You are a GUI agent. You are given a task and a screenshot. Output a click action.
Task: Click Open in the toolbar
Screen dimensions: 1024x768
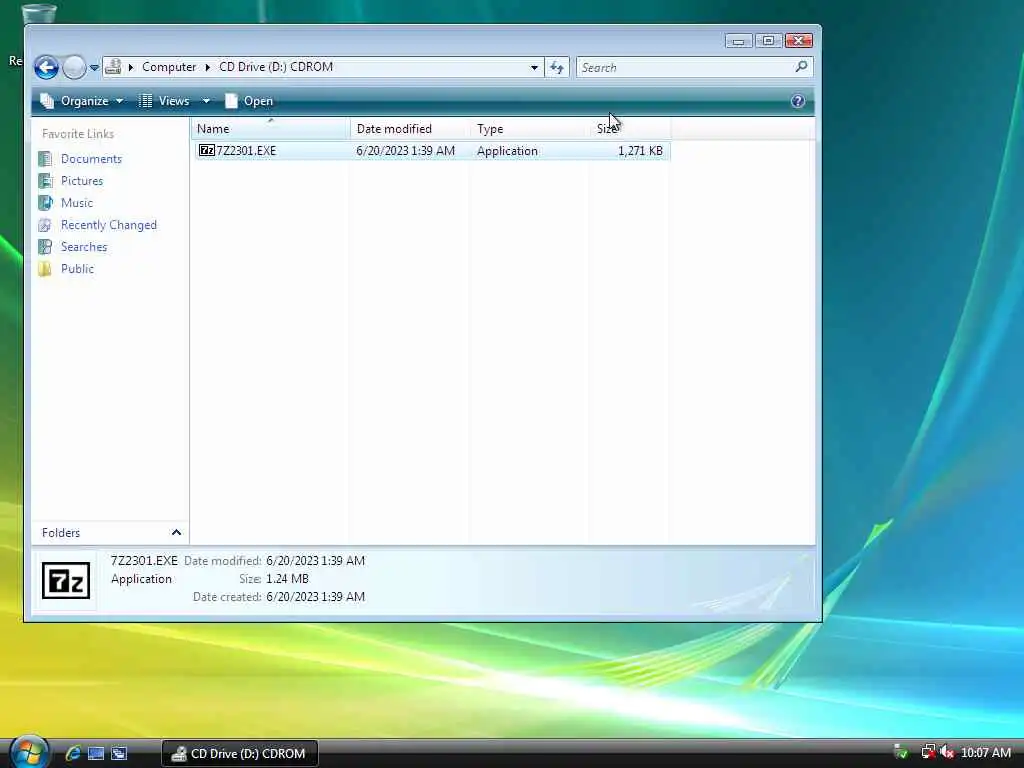249,101
